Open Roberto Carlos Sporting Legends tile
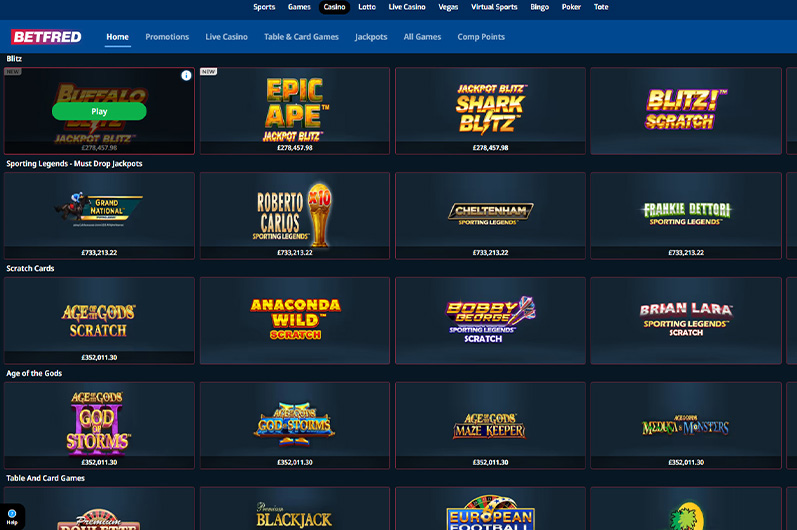Screen dimensions: 797x530 click(x=295, y=215)
